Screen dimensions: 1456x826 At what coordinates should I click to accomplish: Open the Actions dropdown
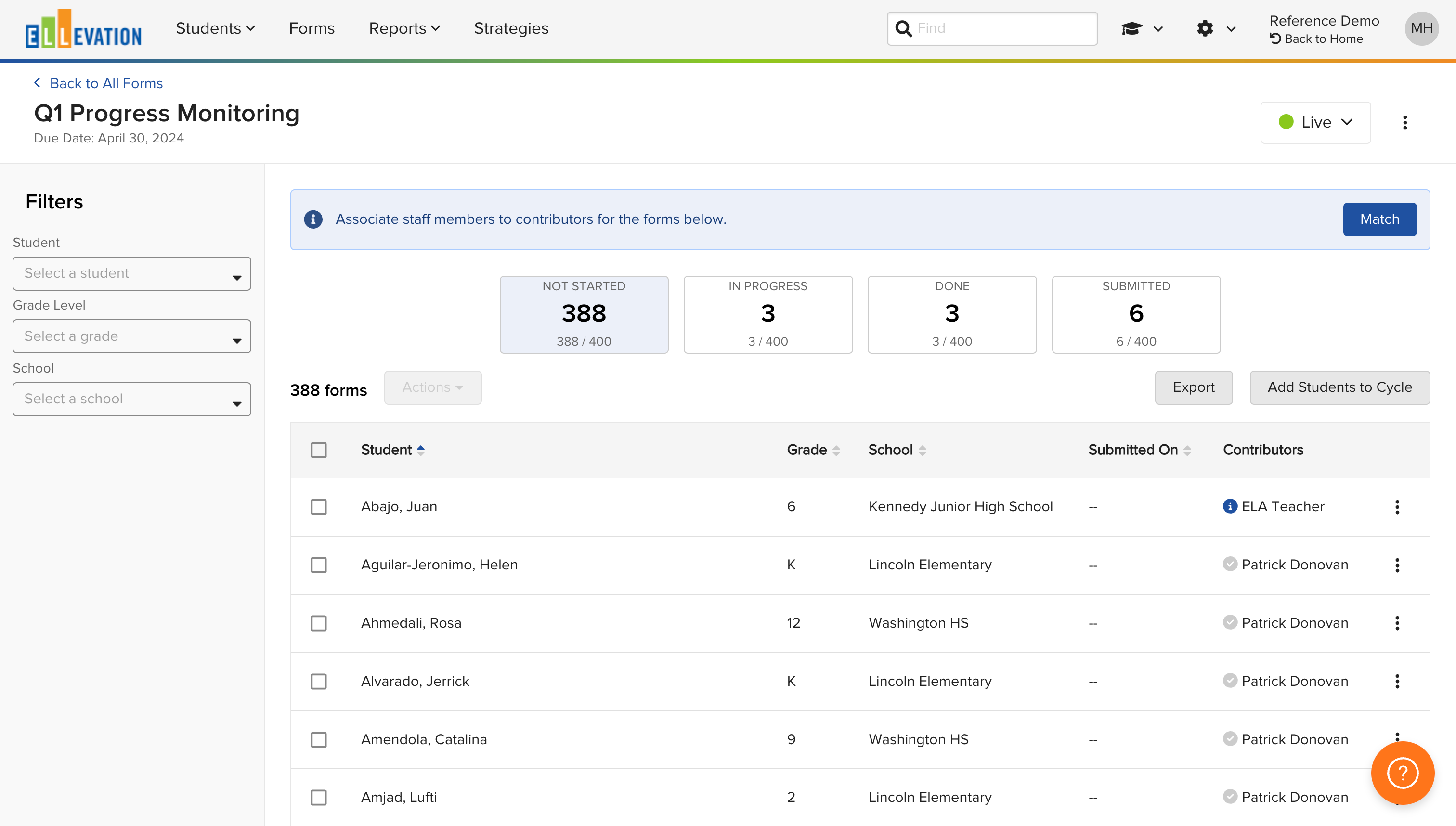432,387
